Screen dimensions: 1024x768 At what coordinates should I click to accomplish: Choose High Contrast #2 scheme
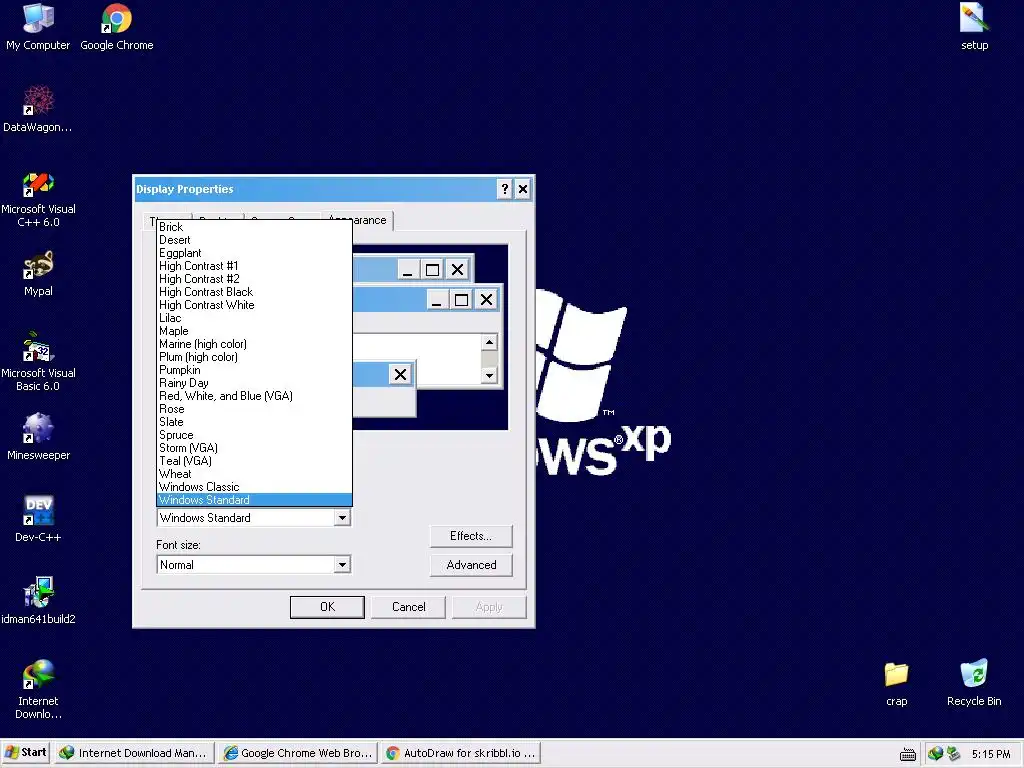click(x=255, y=279)
